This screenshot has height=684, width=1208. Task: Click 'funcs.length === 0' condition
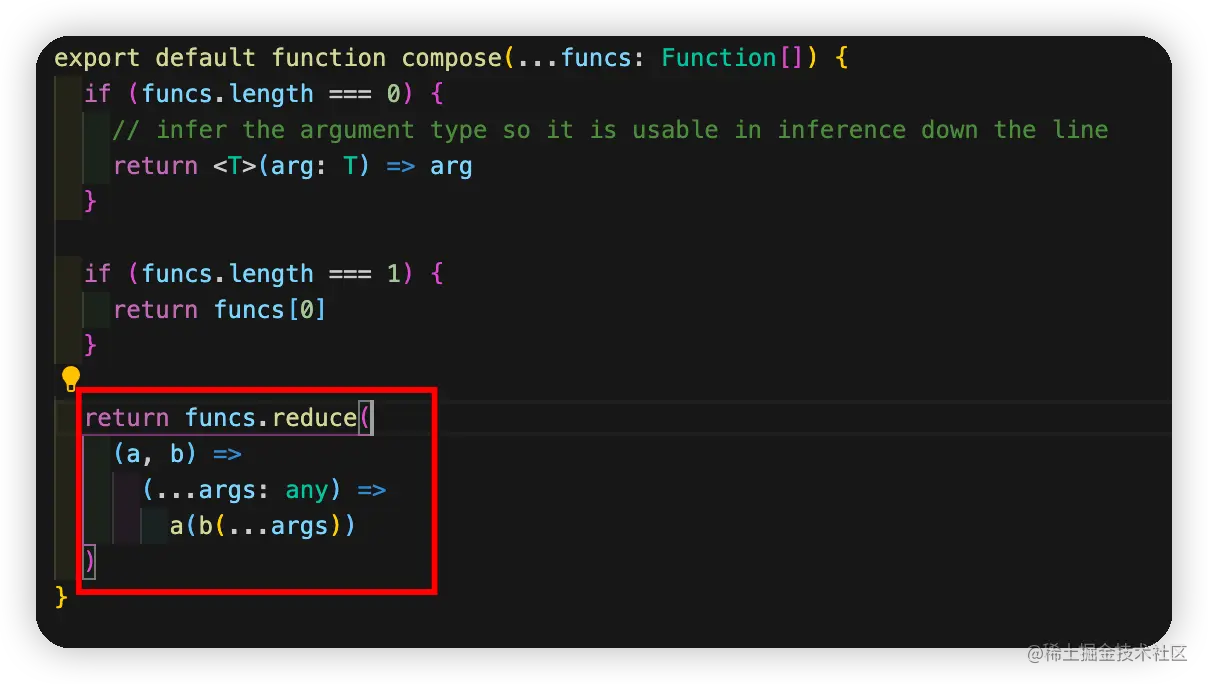(x=270, y=94)
